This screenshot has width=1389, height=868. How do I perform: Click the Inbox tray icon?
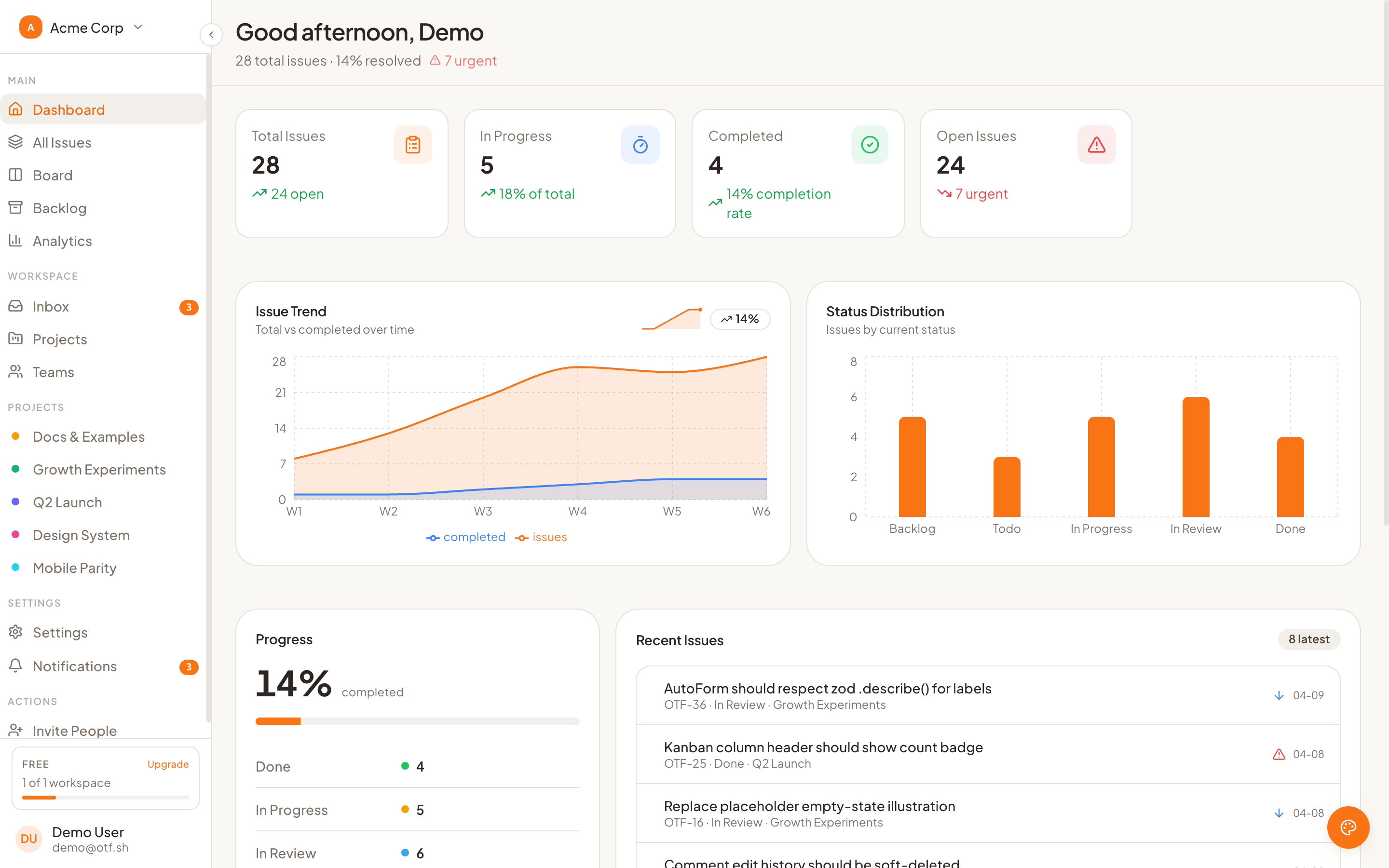[15, 306]
